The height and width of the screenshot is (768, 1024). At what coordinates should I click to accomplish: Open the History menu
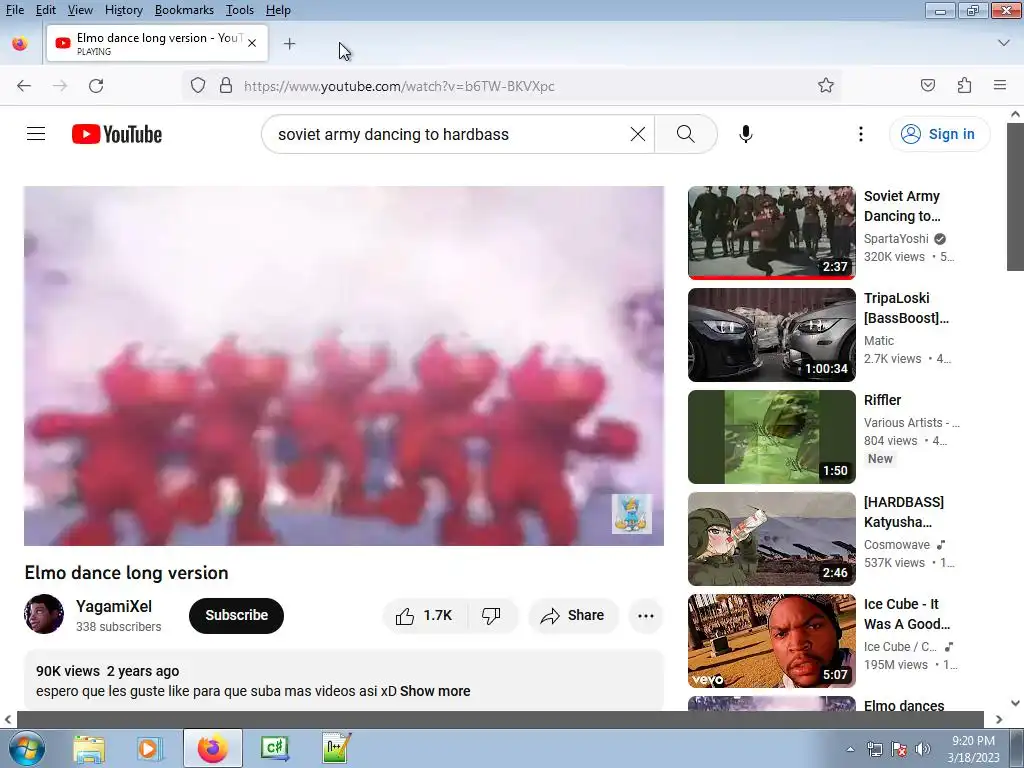[123, 10]
